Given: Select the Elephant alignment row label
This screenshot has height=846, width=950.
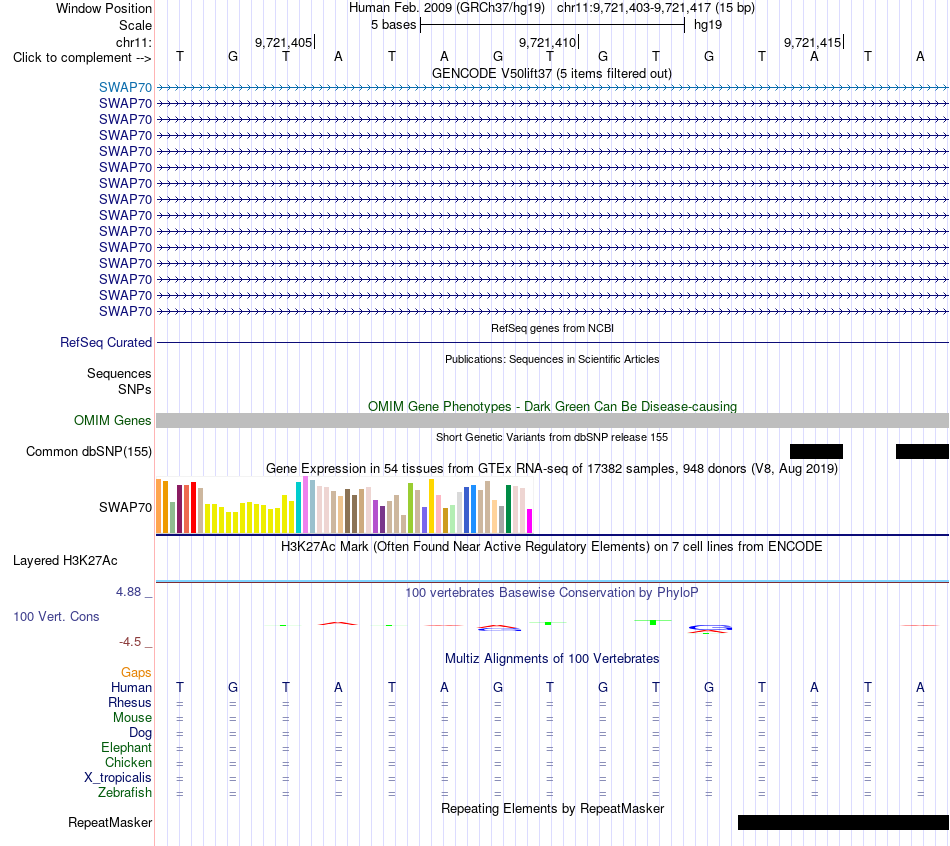Looking at the screenshot, I should click(x=126, y=747).
